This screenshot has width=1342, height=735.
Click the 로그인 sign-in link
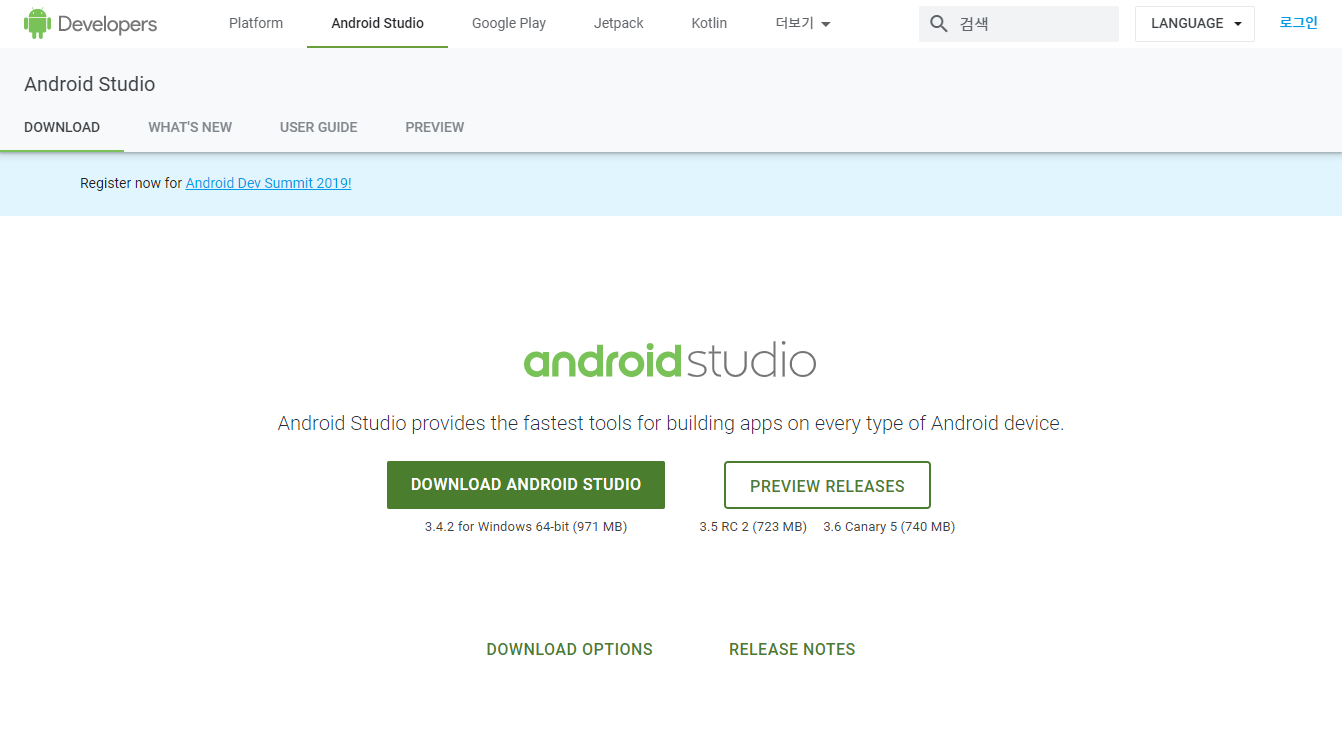click(x=1299, y=23)
